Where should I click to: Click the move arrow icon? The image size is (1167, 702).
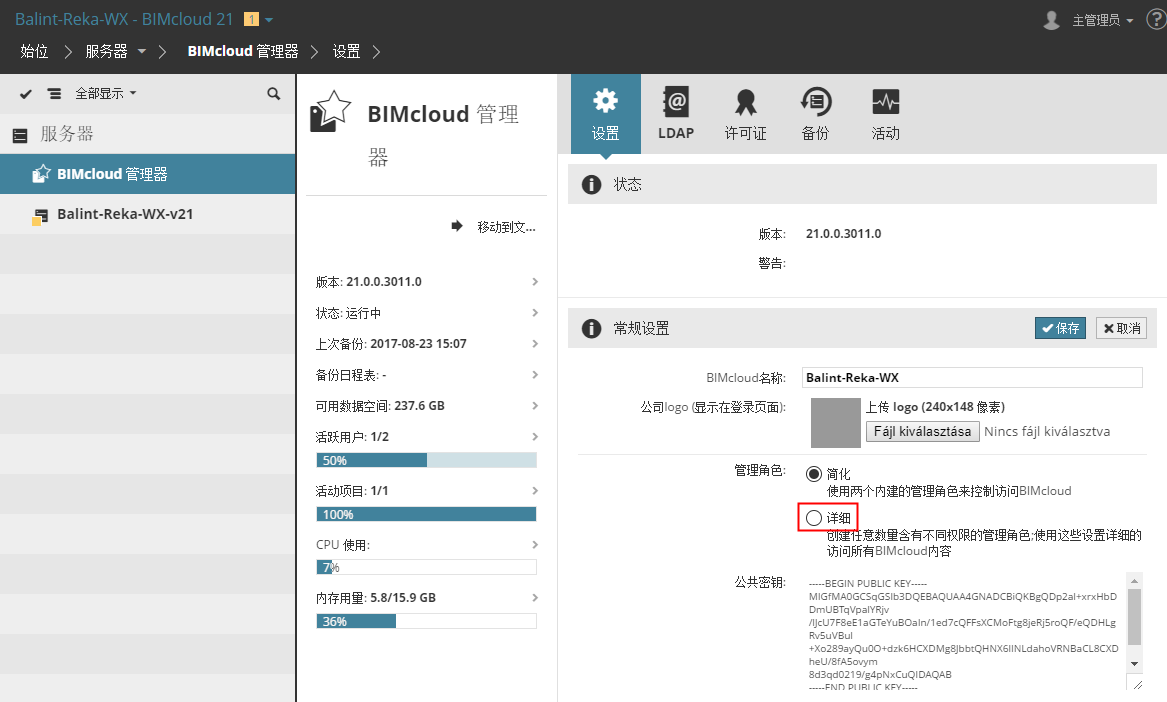[457, 226]
